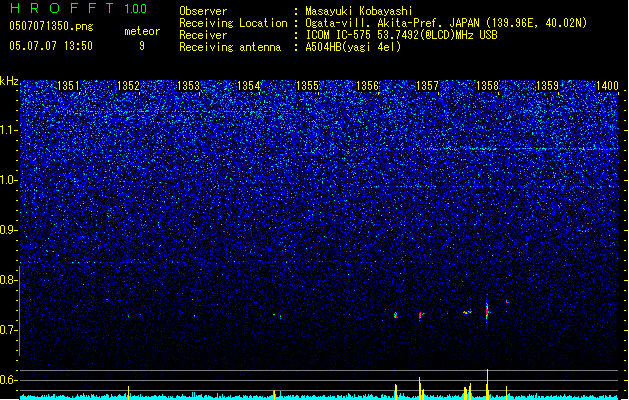
Task: Click the yellow signal peak at 1352
Action: [128, 393]
